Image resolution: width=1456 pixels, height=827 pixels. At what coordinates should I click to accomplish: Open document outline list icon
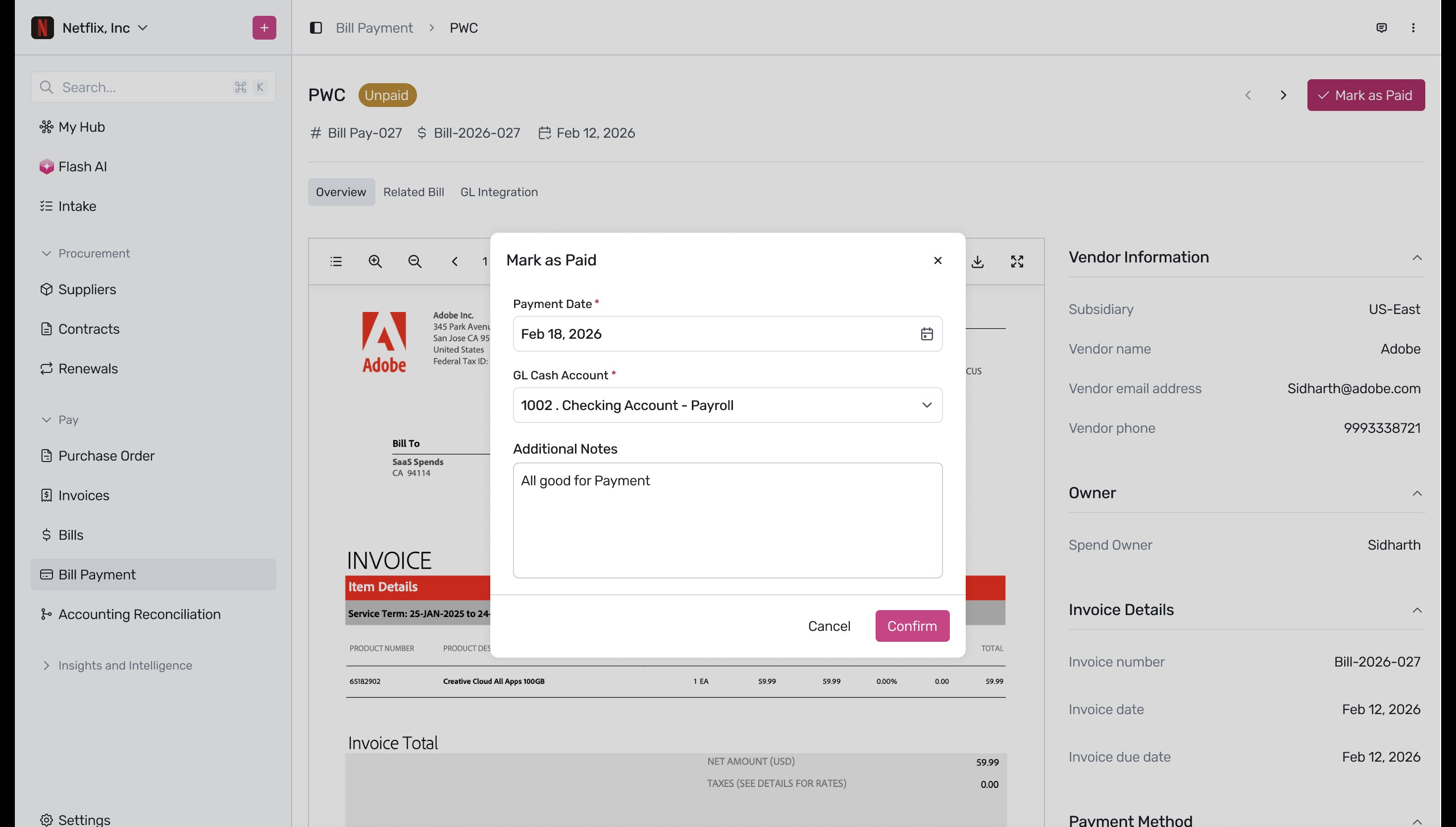coord(336,261)
